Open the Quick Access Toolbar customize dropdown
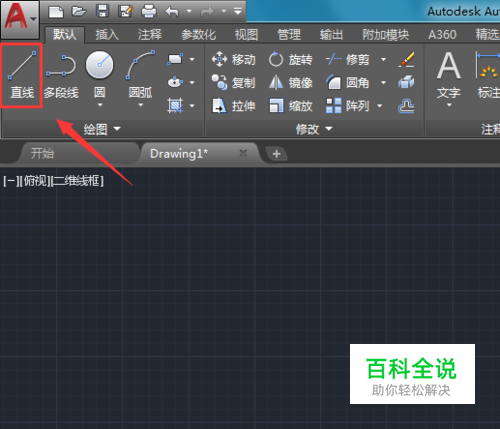The width and height of the screenshot is (500, 429). tap(238, 11)
